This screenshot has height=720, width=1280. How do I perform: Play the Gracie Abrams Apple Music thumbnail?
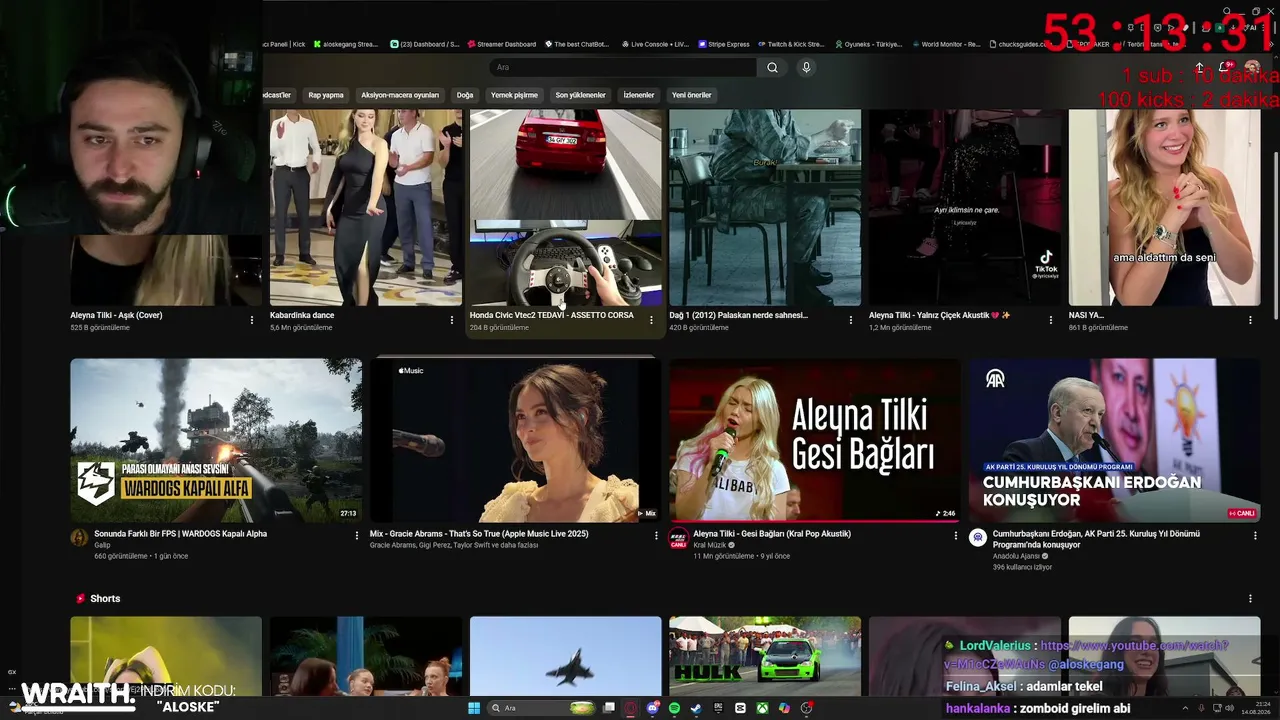515,440
